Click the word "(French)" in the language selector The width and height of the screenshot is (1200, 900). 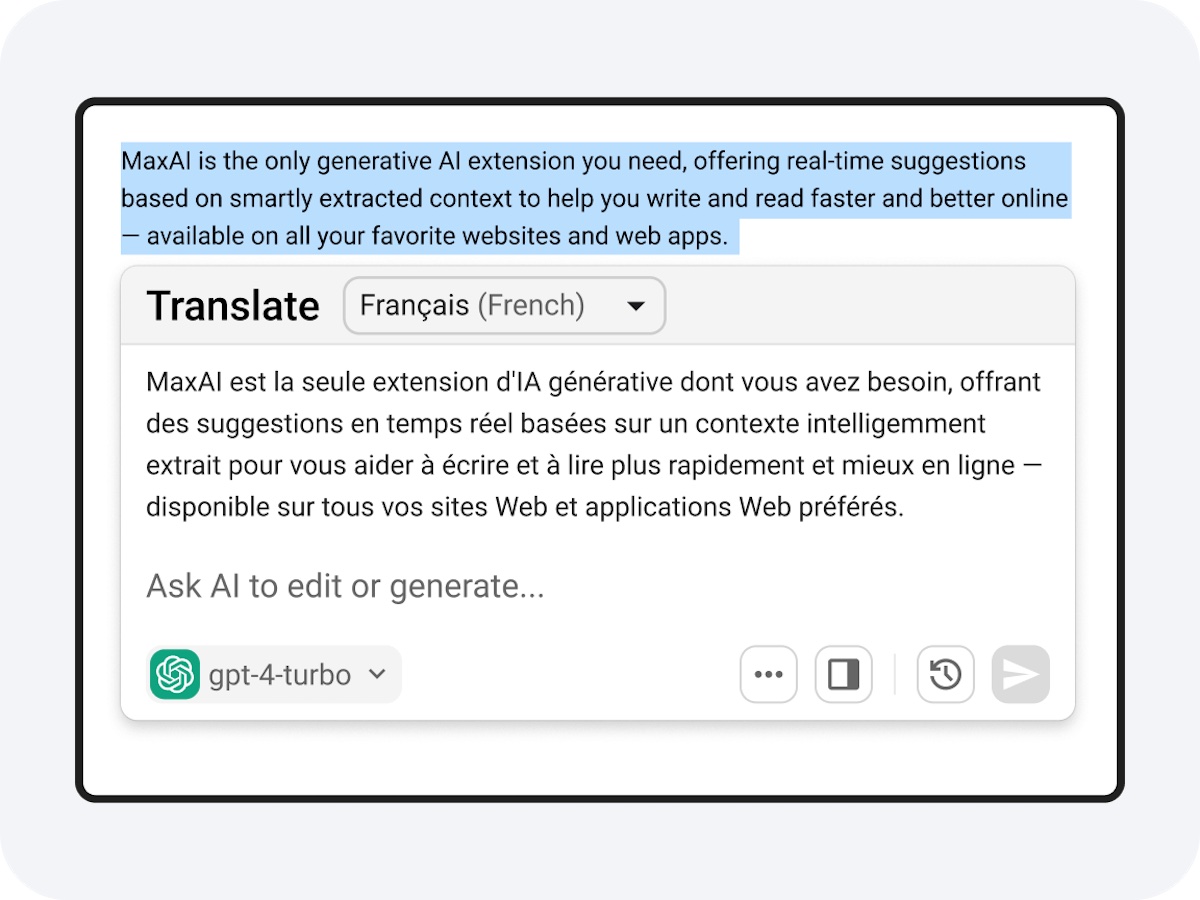(530, 305)
